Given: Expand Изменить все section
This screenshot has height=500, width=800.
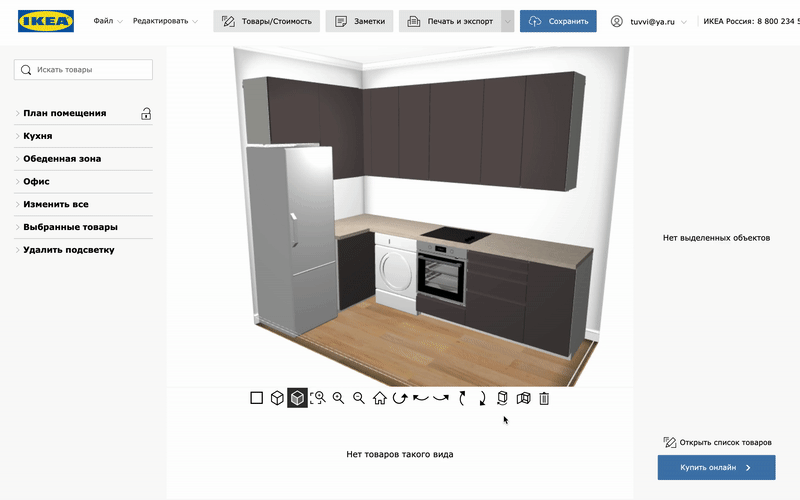Looking at the screenshot, I should coord(83,204).
